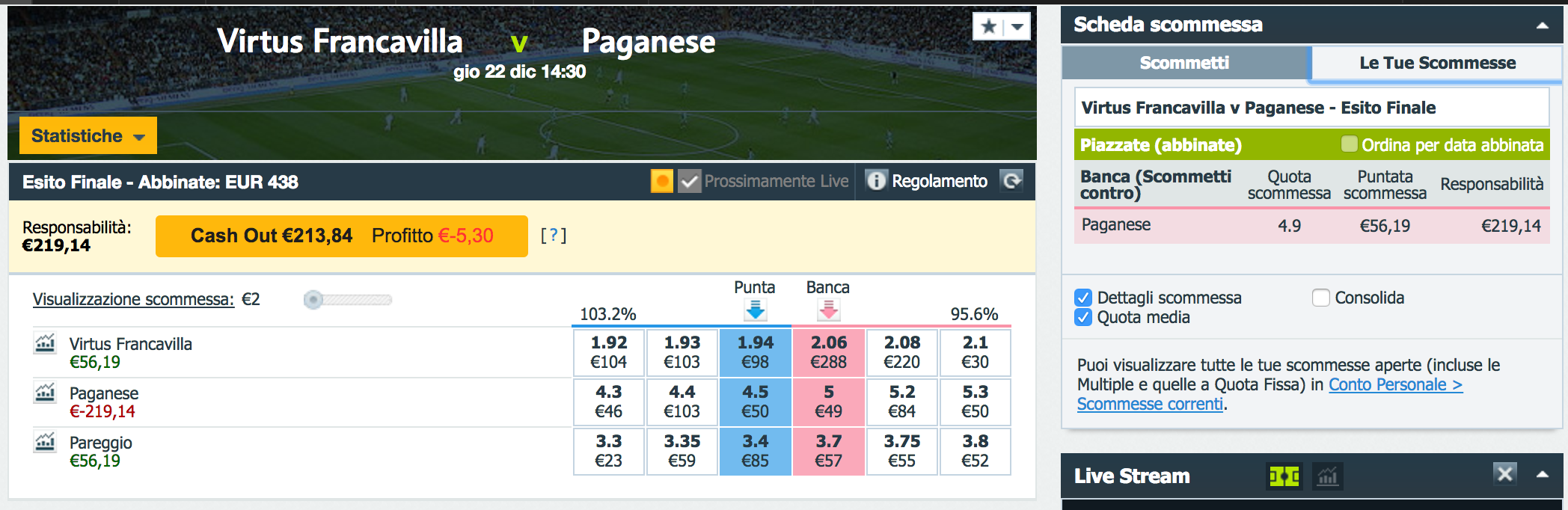This screenshot has width=1568, height=510.
Task: Click the pitch view icon in Live Stream
Action: coord(1284,476)
